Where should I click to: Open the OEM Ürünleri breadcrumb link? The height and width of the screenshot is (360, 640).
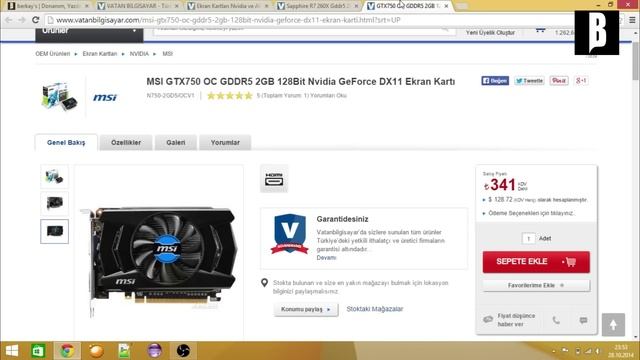(53, 53)
